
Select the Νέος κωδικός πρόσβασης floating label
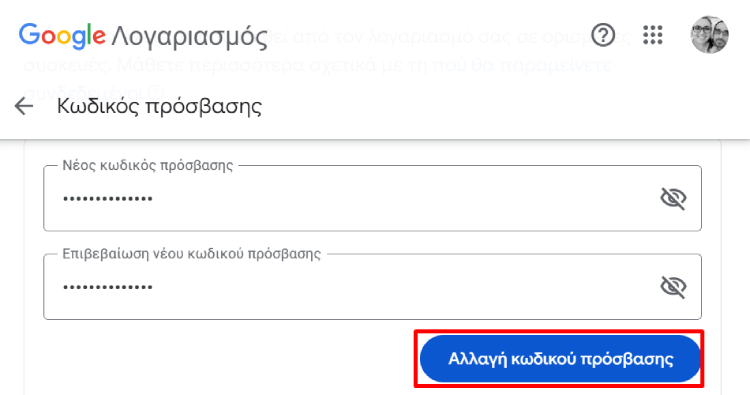148,165
